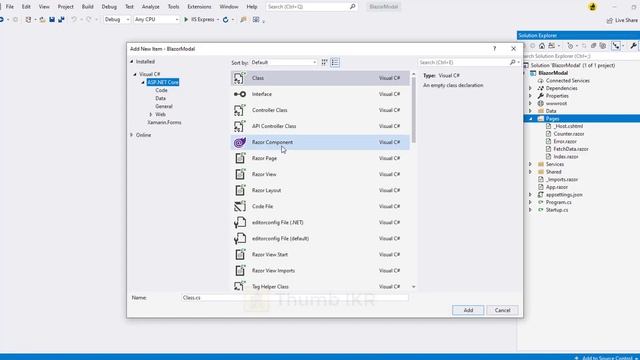Screen dimensions: 640x360
Task: Click the search magnifier in the dialog
Action: pyautogui.click(x=512, y=62)
